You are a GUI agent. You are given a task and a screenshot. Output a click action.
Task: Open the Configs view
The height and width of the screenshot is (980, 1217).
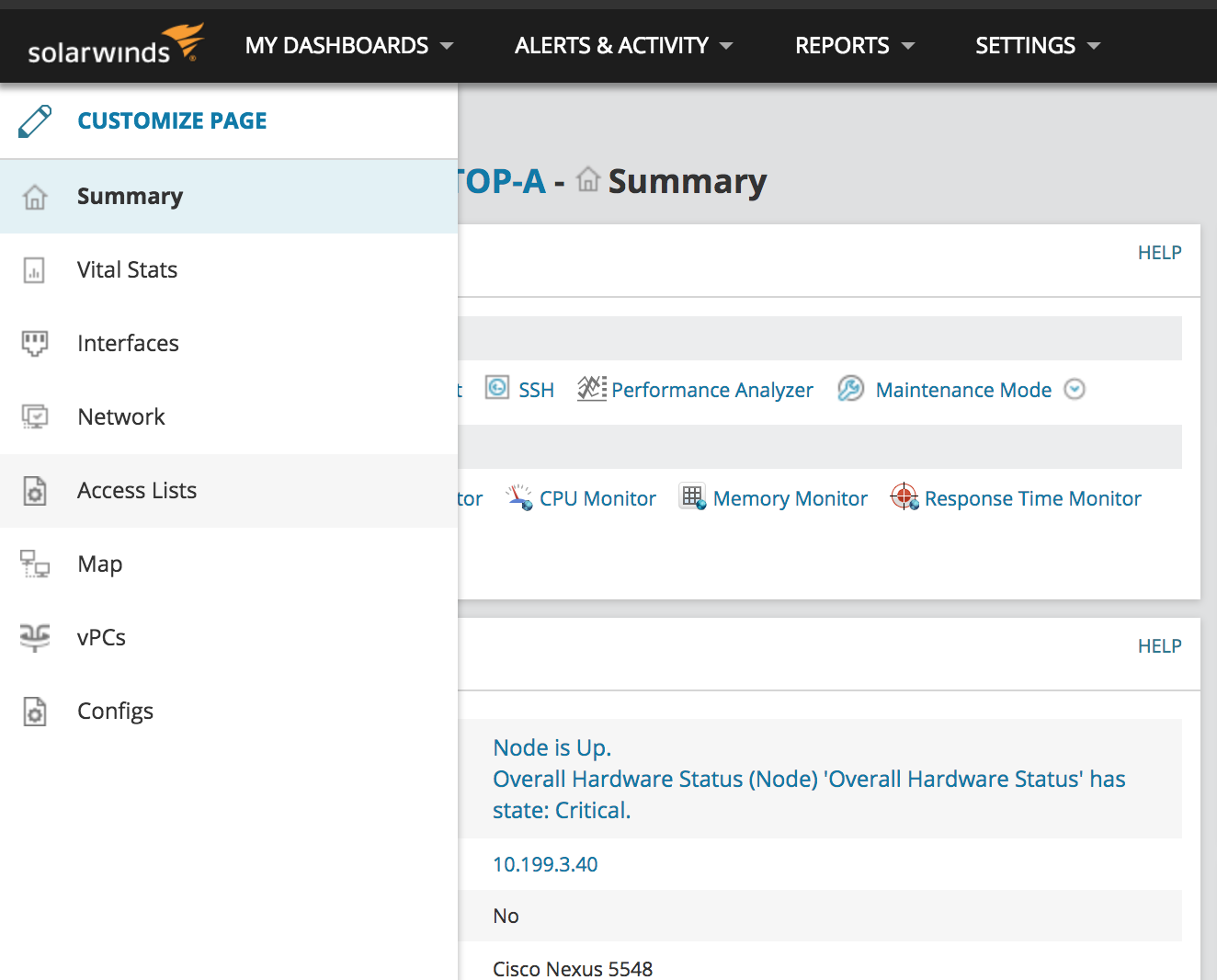coord(229,712)
